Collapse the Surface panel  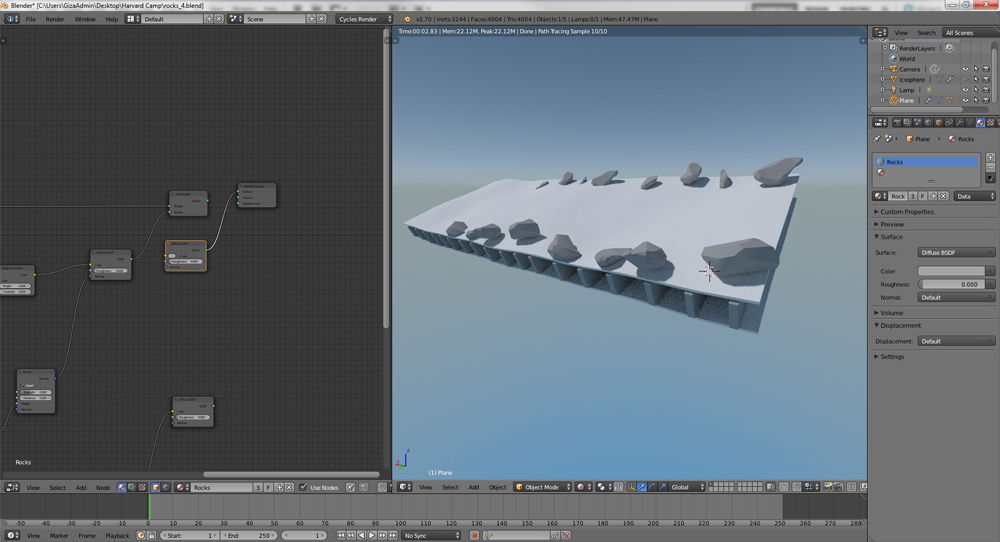[891, 237]
